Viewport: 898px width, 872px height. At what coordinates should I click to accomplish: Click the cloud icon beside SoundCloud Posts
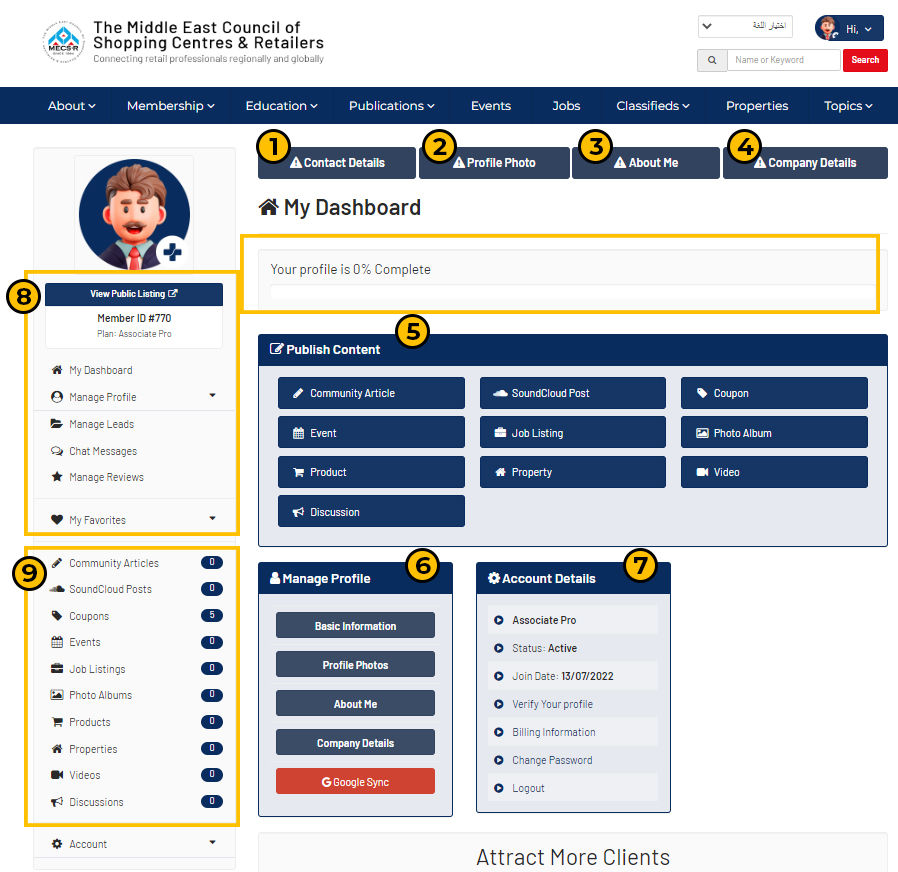click(x=57, y=589)
